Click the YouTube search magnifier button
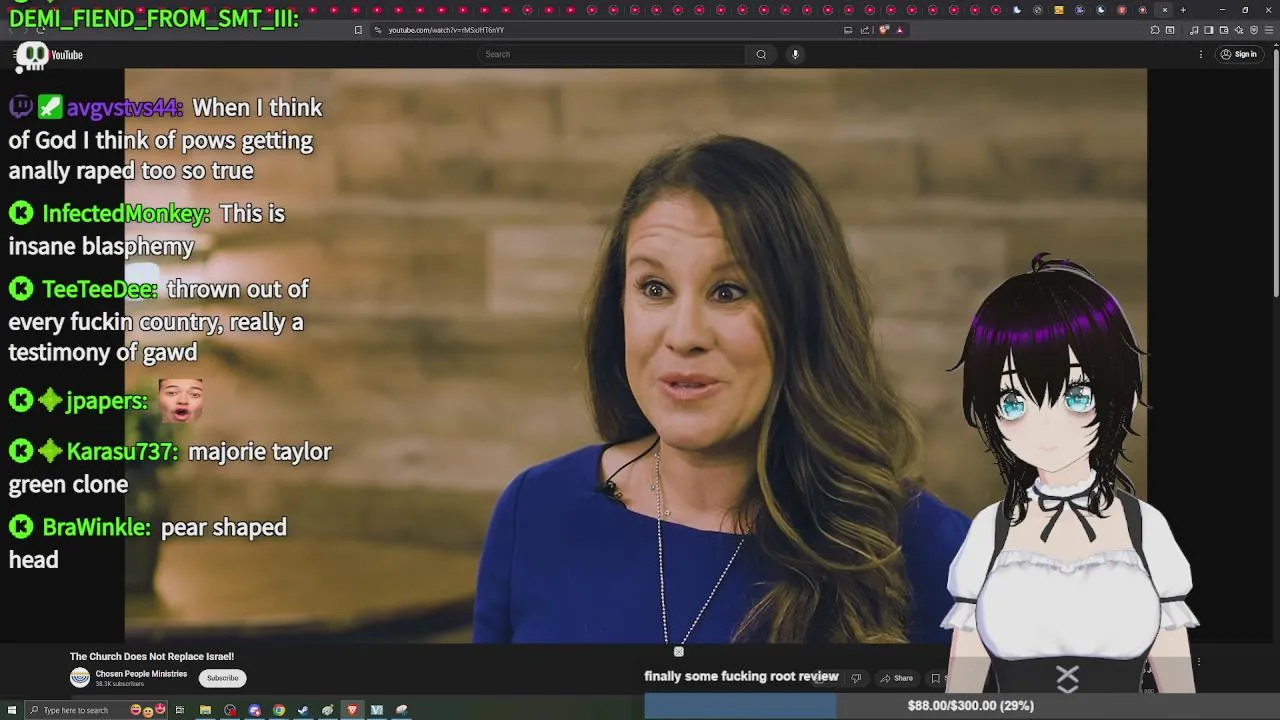Image resolution: width=1280 pixels, height=720 pixels. click(761, 54)
